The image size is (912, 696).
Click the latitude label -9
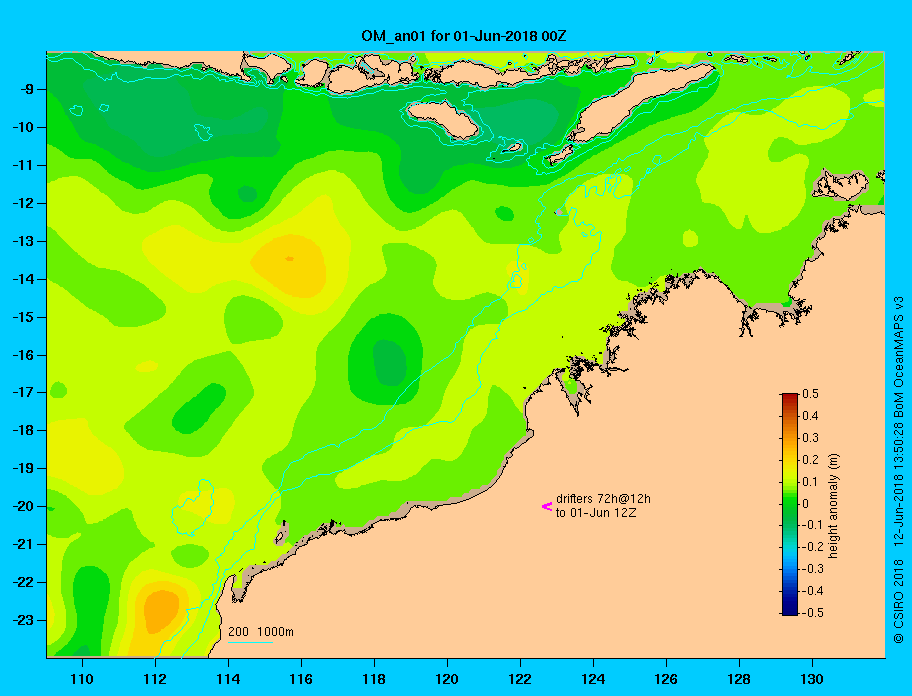(x=26, y=90)
